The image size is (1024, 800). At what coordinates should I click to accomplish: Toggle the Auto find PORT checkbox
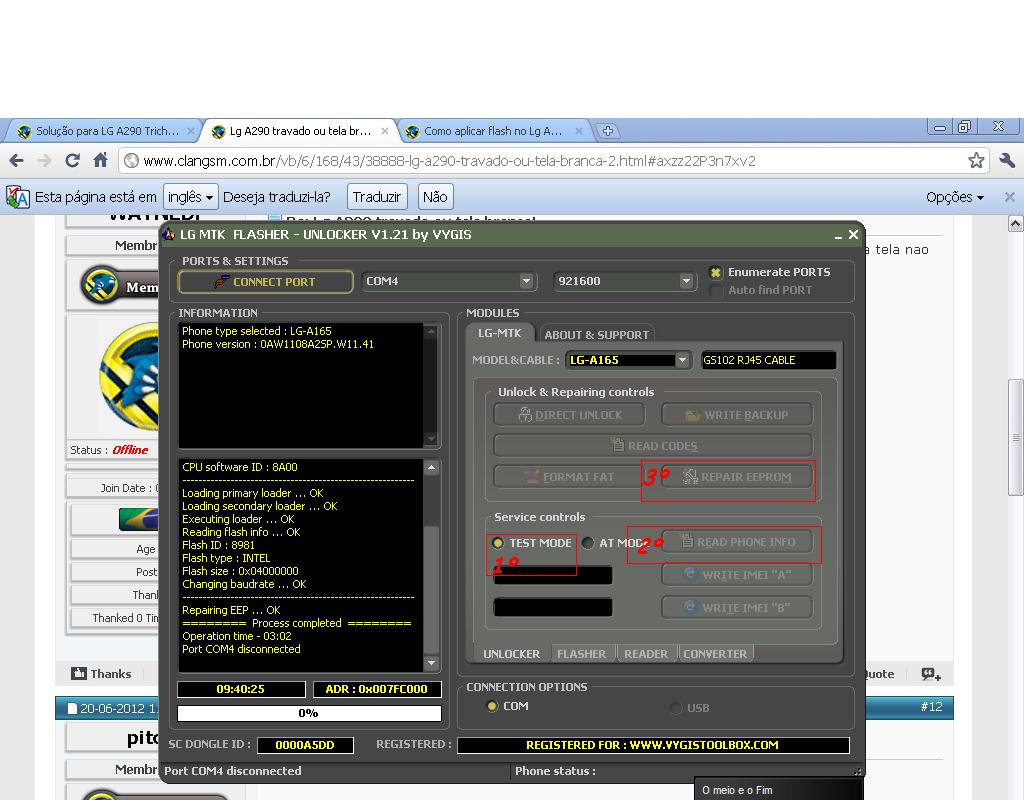(x=716, y=290)
